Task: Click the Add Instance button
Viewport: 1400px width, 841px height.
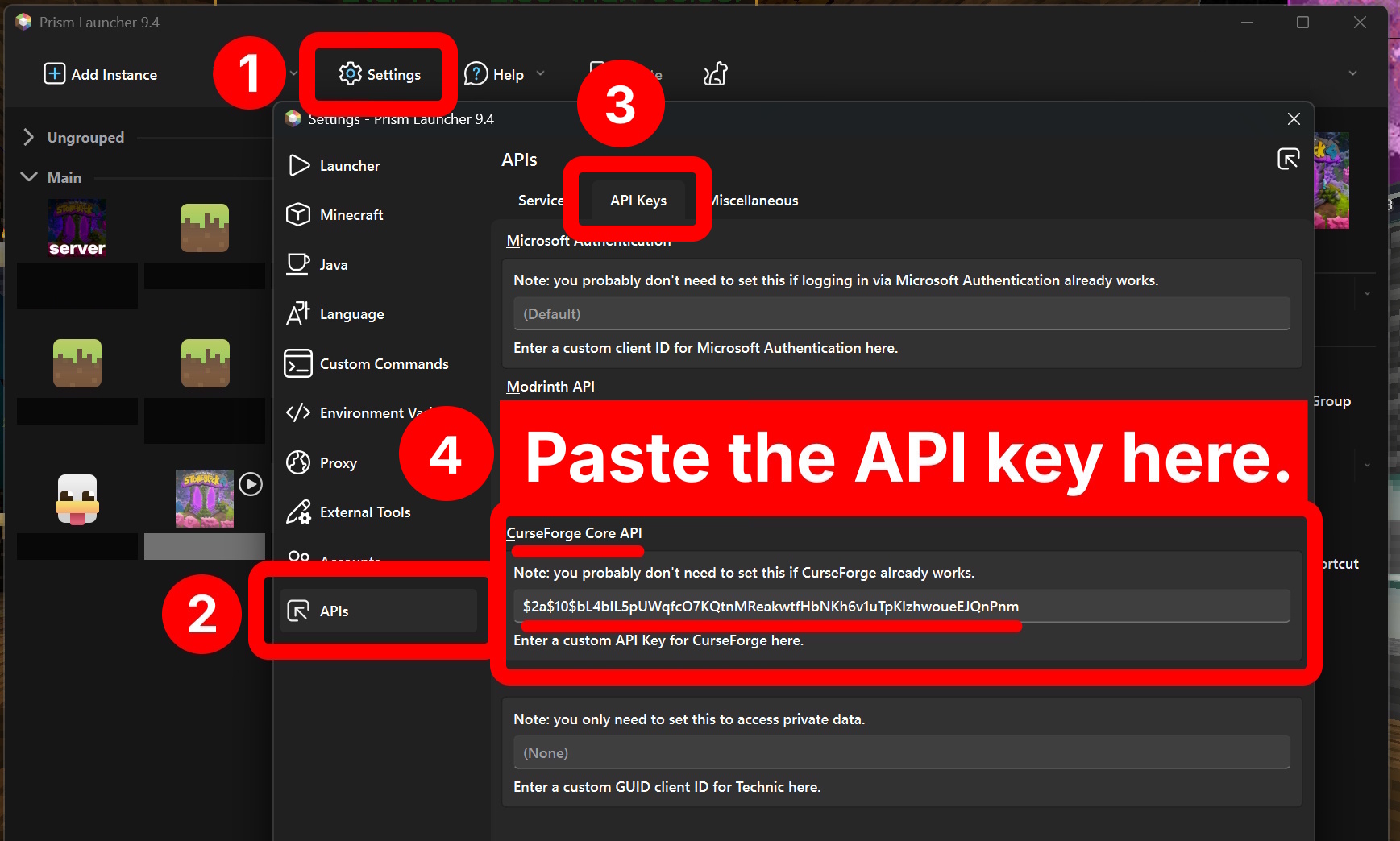Action: (101, 74)
